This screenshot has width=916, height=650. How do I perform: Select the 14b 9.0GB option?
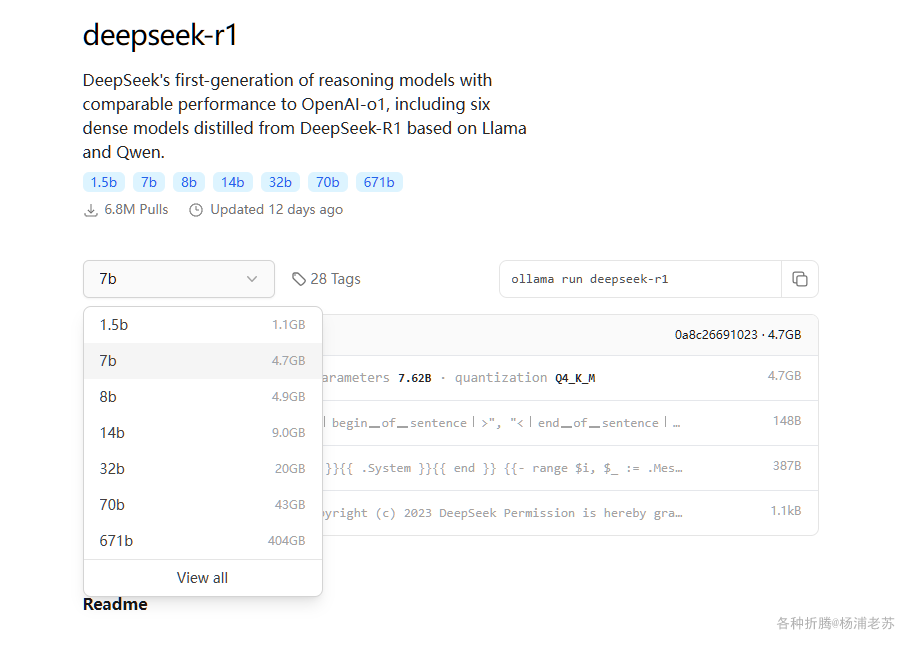click(x=202, y=433)
